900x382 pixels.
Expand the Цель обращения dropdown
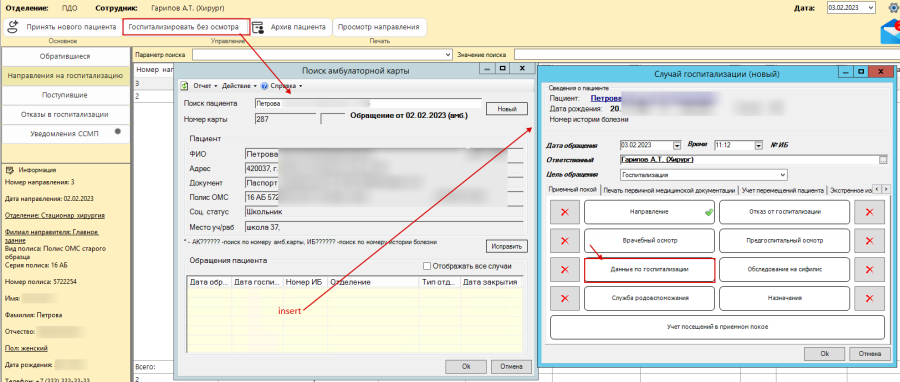click(x=782, y=175)
